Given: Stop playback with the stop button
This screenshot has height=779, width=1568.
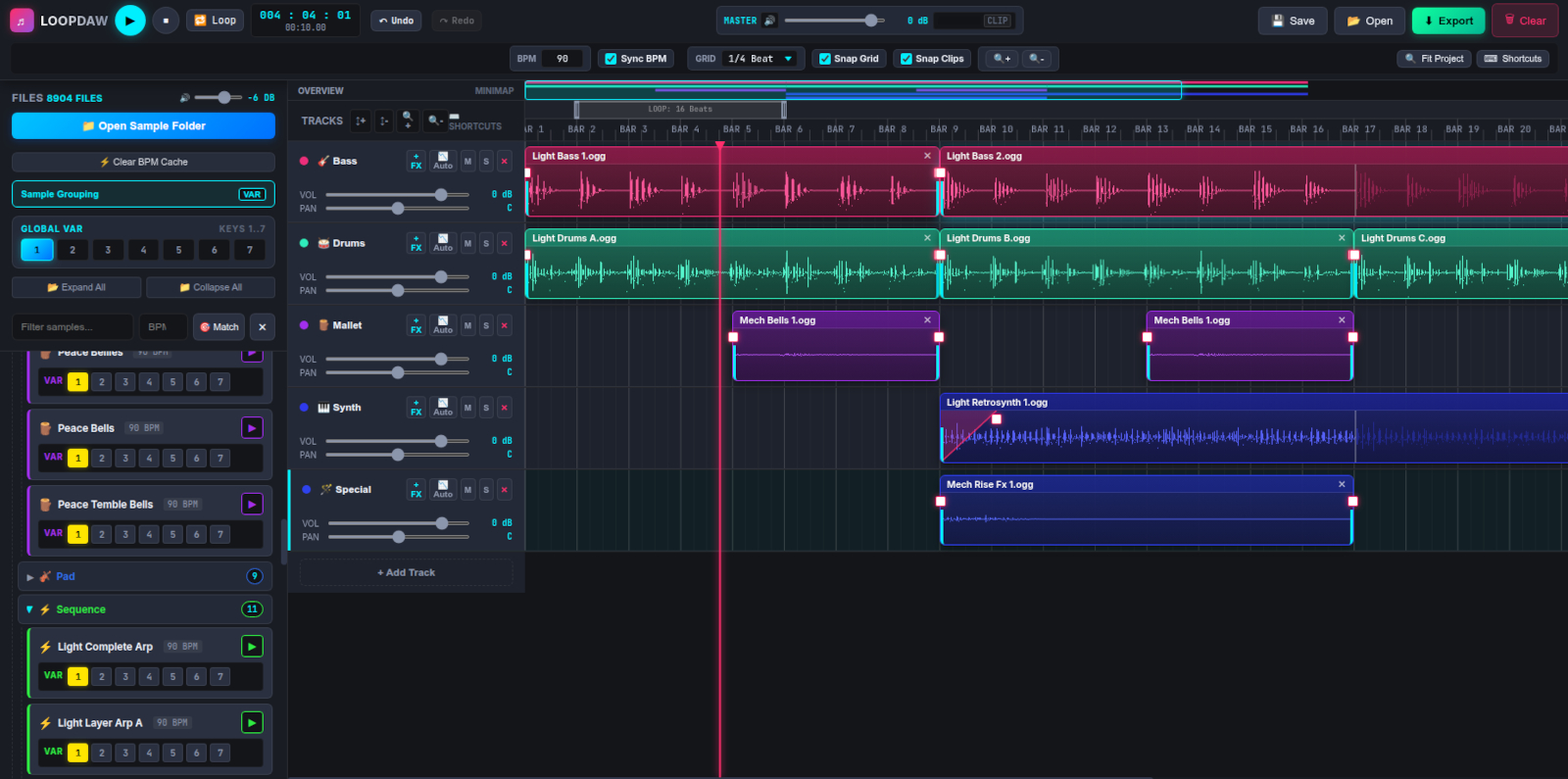Looking at the screenshot, I should click(166, 21).
